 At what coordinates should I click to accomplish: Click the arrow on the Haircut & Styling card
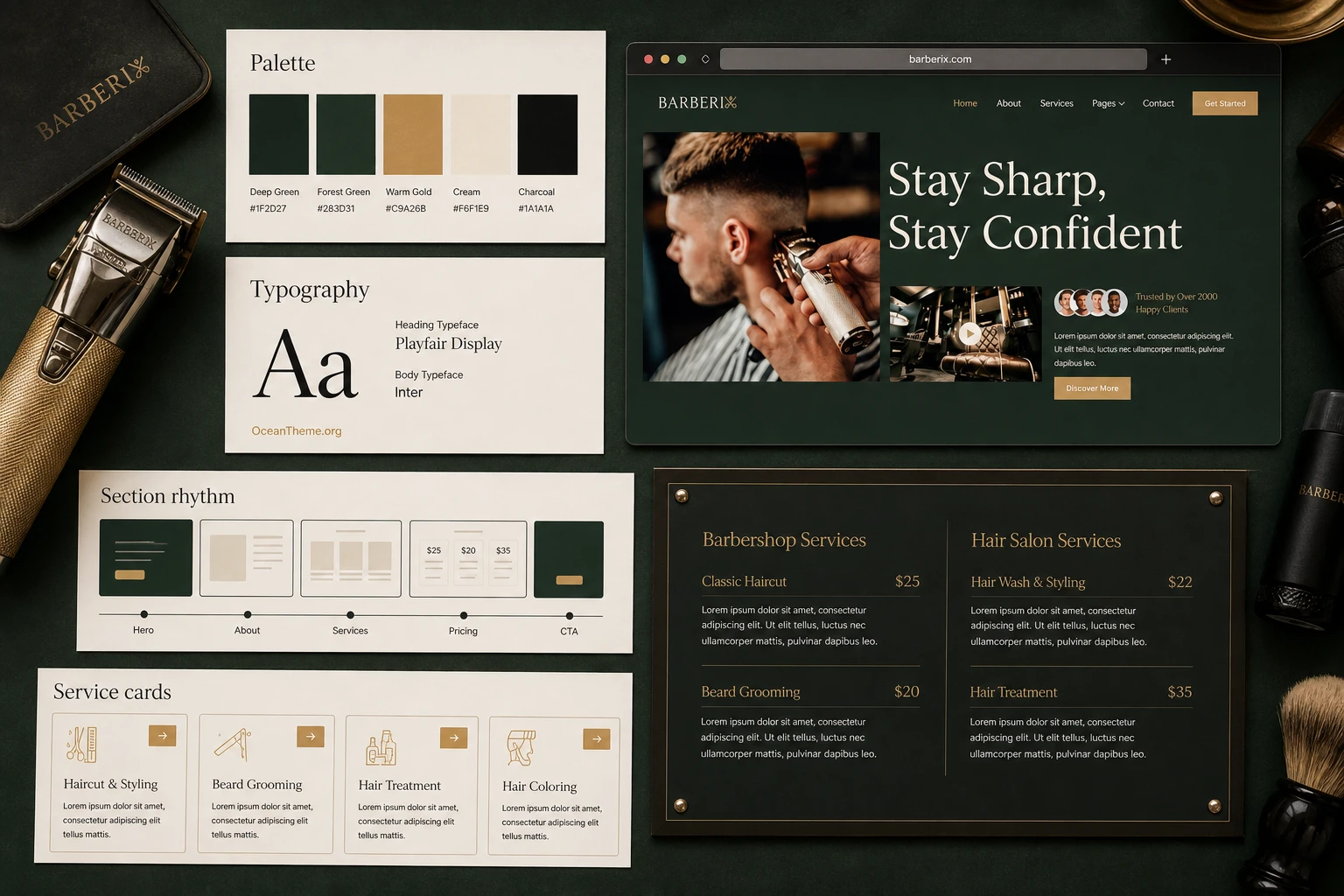(x=163, y=736)
